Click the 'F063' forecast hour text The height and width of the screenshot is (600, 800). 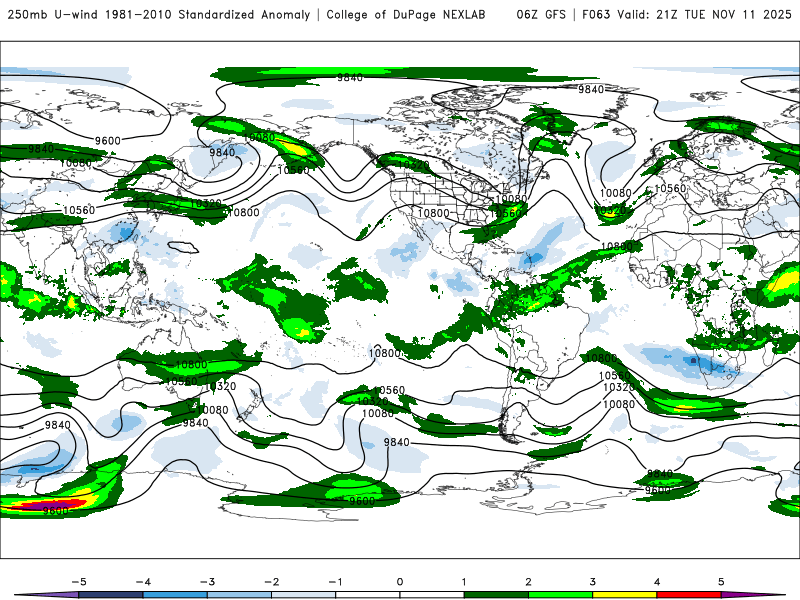(x=596, y=14)
